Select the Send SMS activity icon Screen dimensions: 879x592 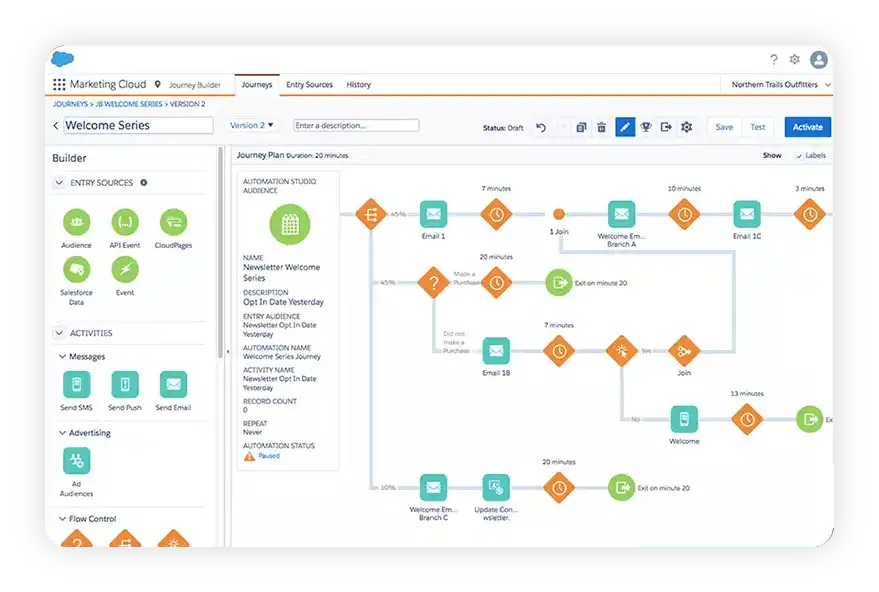coord(77,385)
